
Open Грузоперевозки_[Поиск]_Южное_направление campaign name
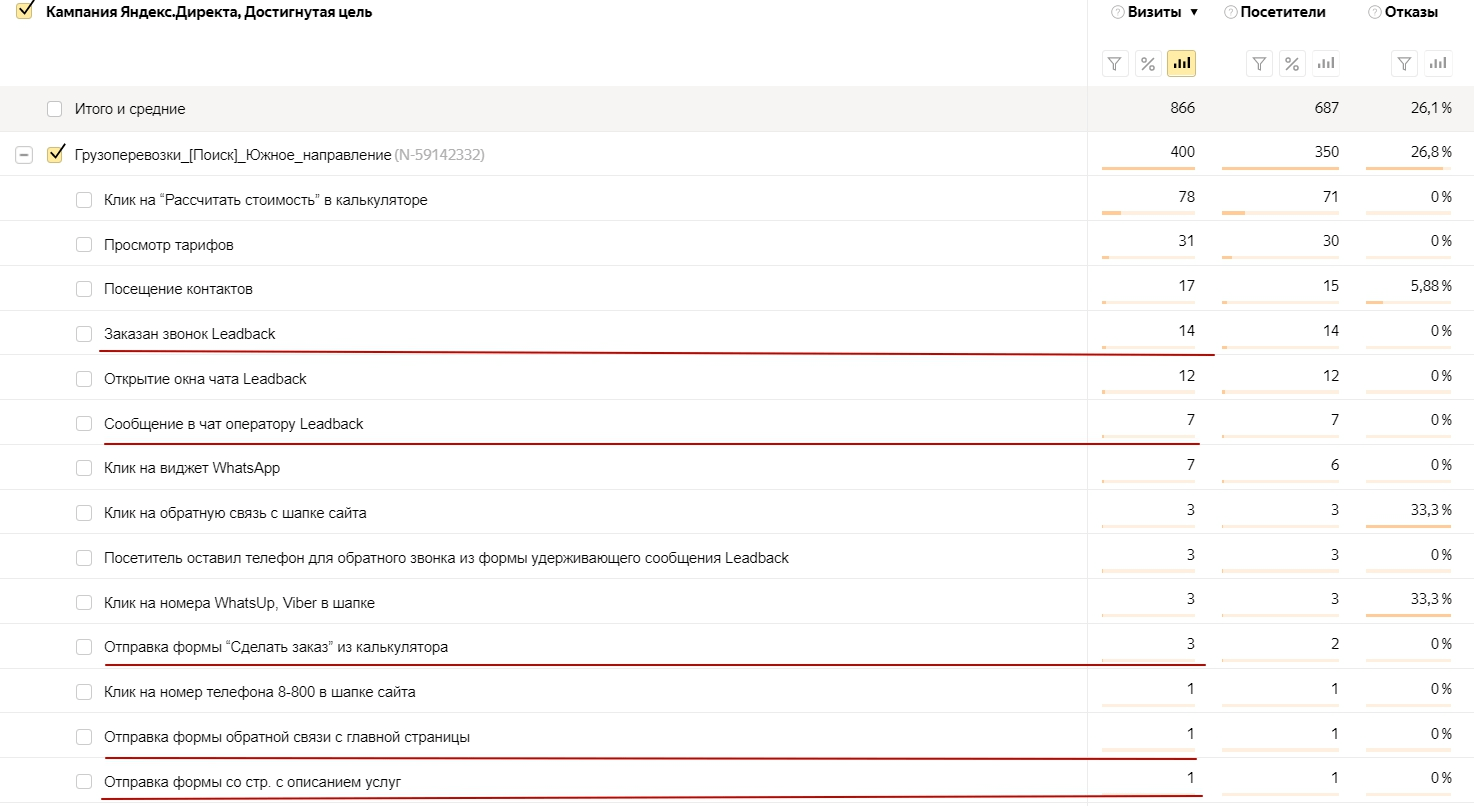(233, 155)
